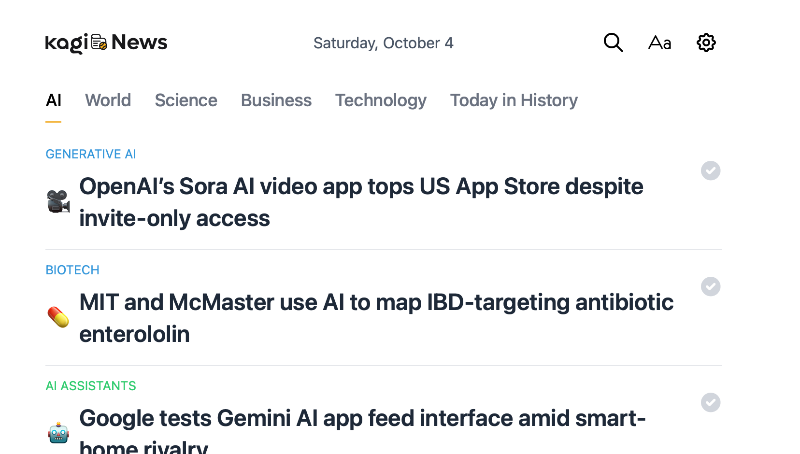Click the pill emoji beside MIT story

pos(58,318)
